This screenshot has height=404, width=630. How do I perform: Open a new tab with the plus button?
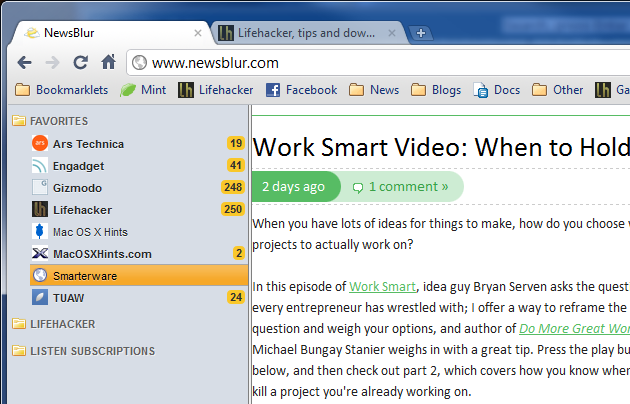pos(421,33)
